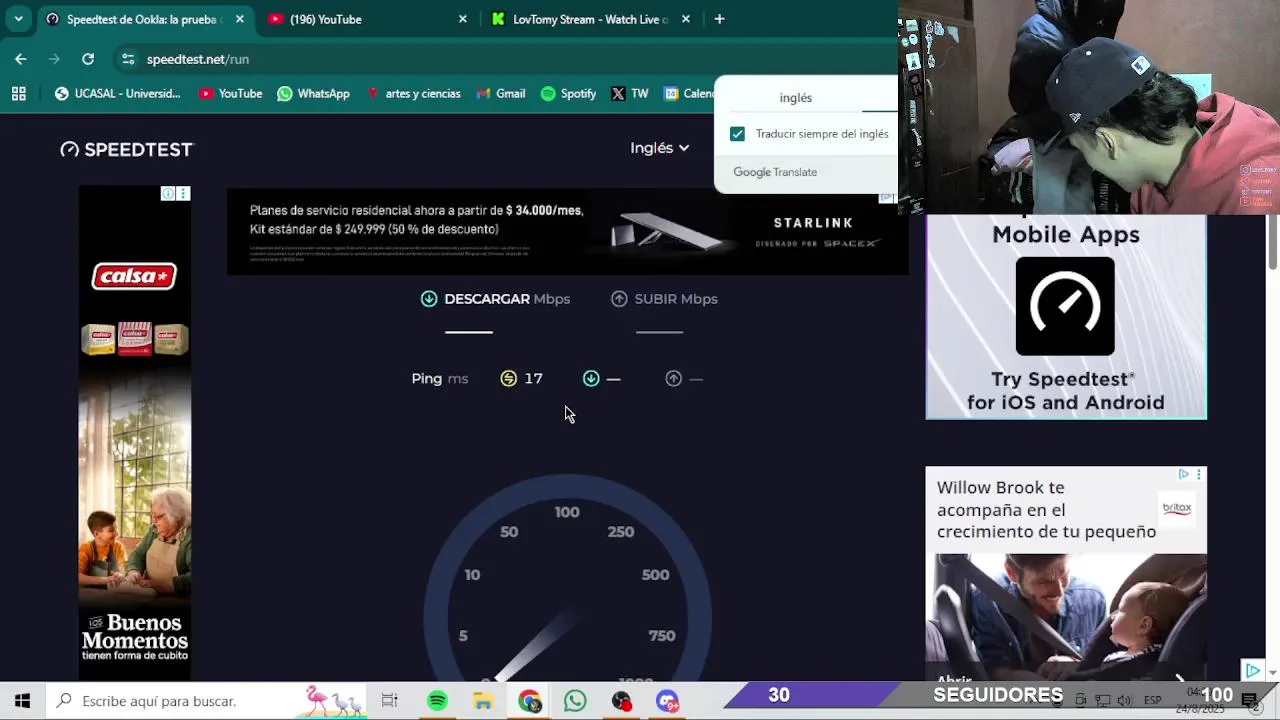
Task: Open the artes y ciencias bookmark
Action: (412, 93)
